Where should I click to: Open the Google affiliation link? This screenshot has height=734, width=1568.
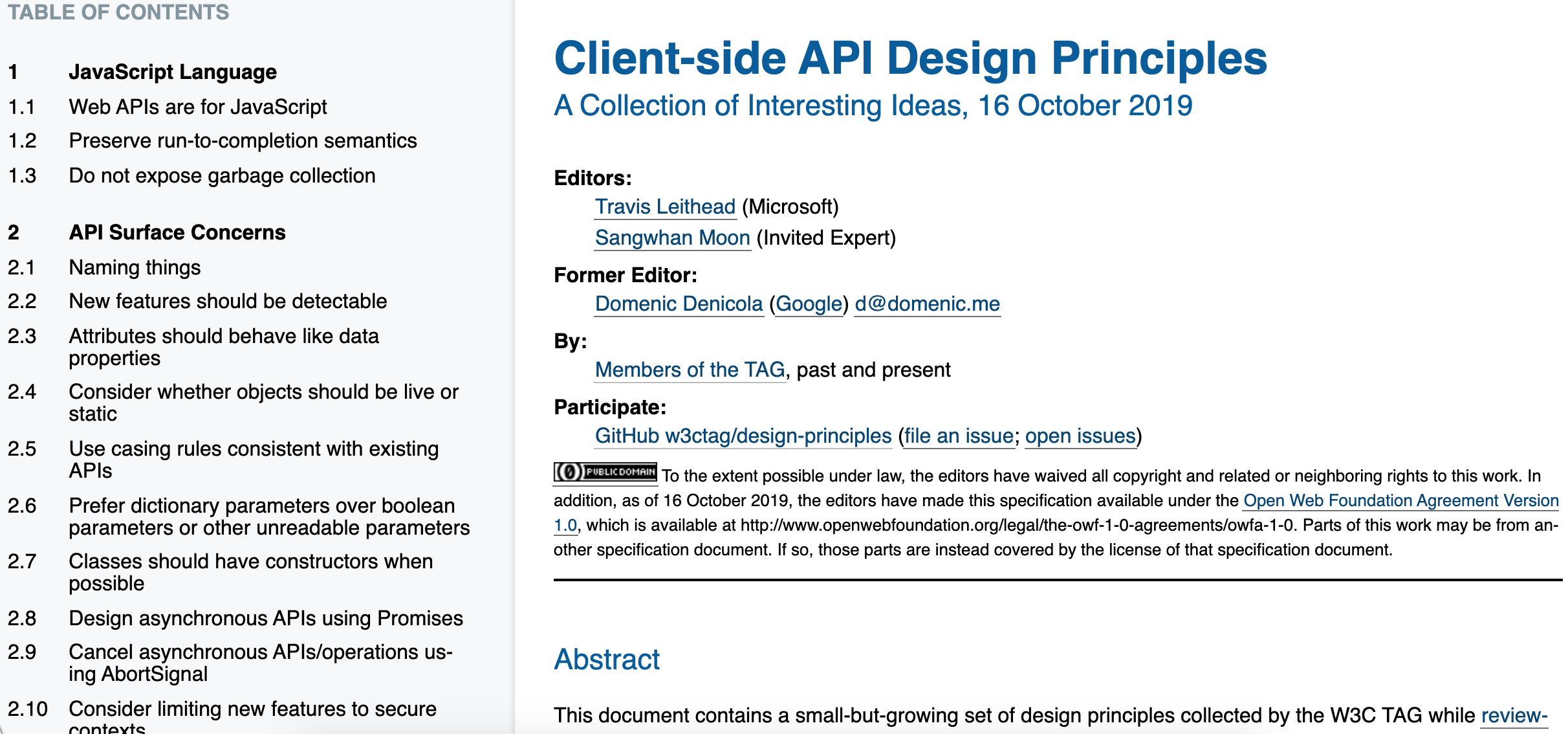pos(809,304)
